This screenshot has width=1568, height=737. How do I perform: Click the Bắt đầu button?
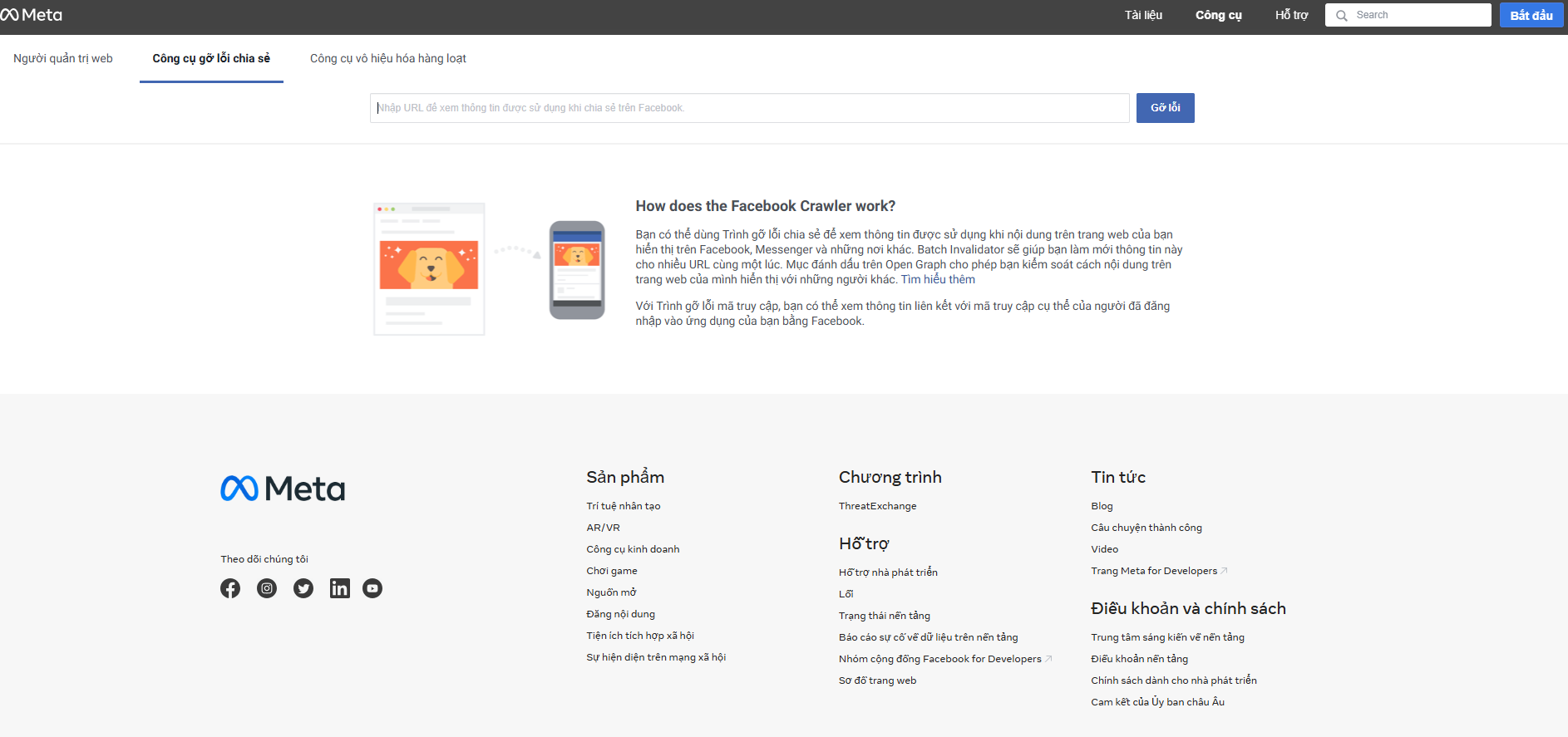point(1531,15)
